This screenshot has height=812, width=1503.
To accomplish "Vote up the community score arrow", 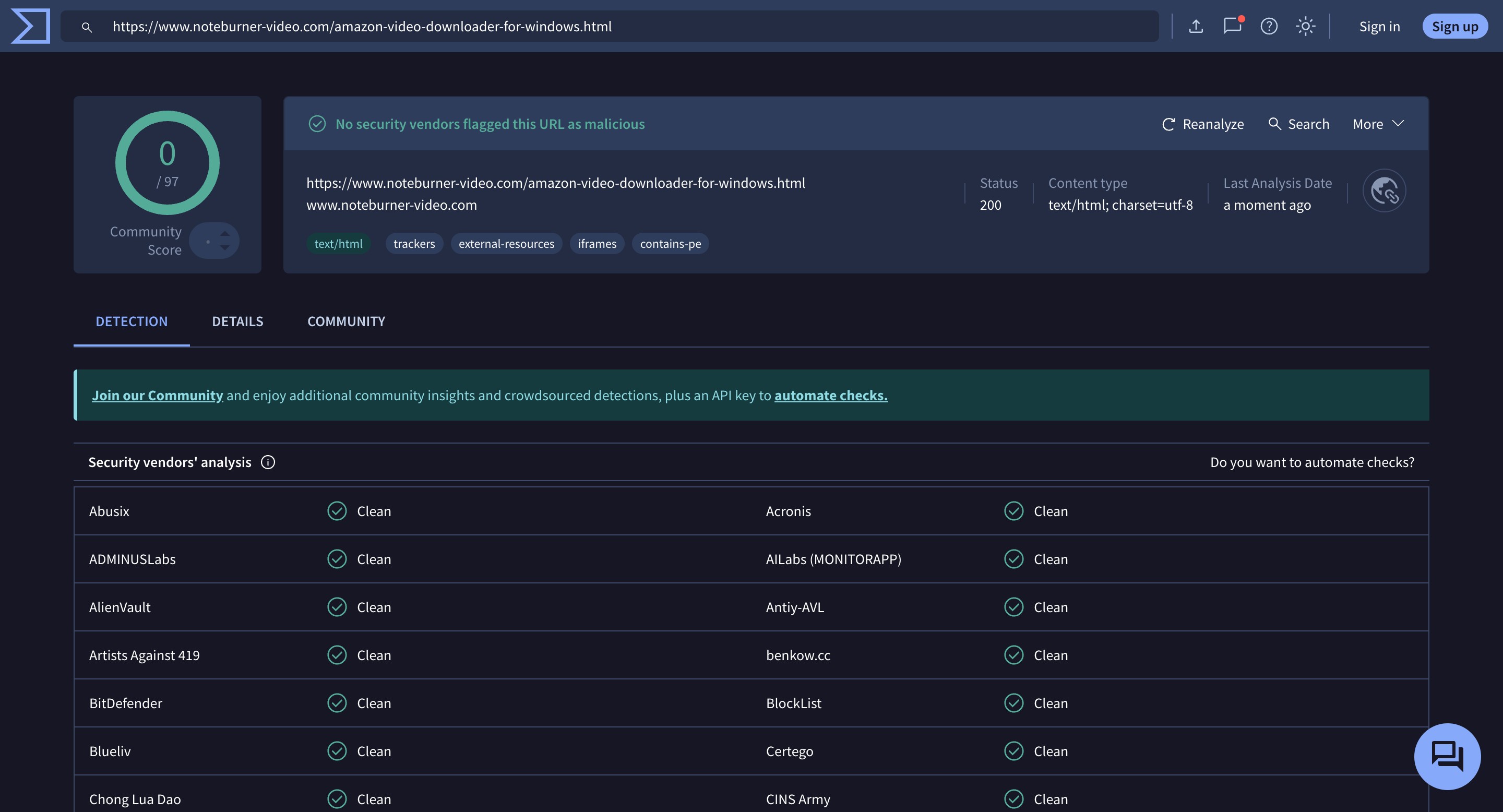I will [224, 233].
